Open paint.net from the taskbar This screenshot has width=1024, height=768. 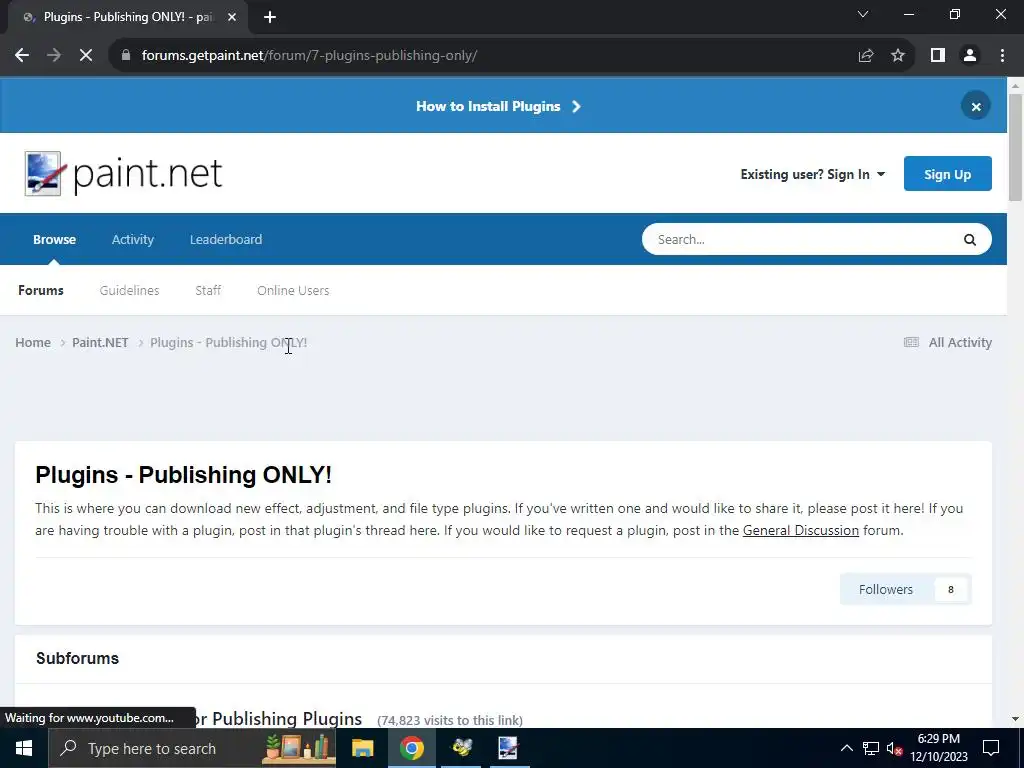tap(508, 748)
